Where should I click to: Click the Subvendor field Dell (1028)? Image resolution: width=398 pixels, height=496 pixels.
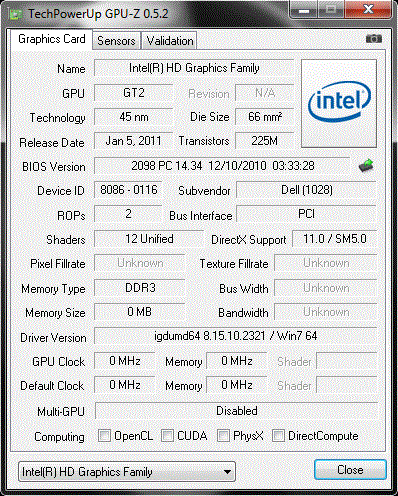click(x=306, y=190)
